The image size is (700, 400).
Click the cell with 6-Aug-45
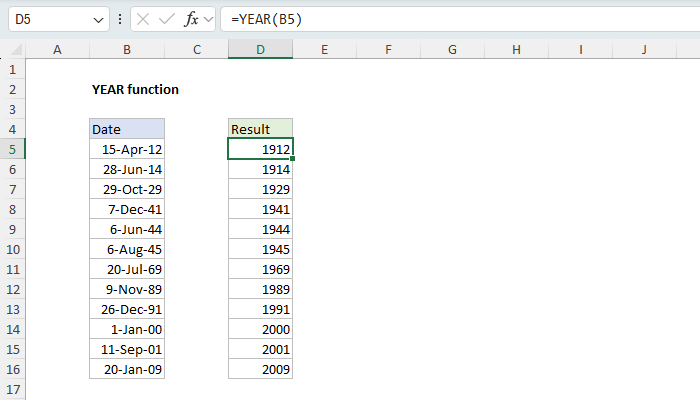point(127,249)
